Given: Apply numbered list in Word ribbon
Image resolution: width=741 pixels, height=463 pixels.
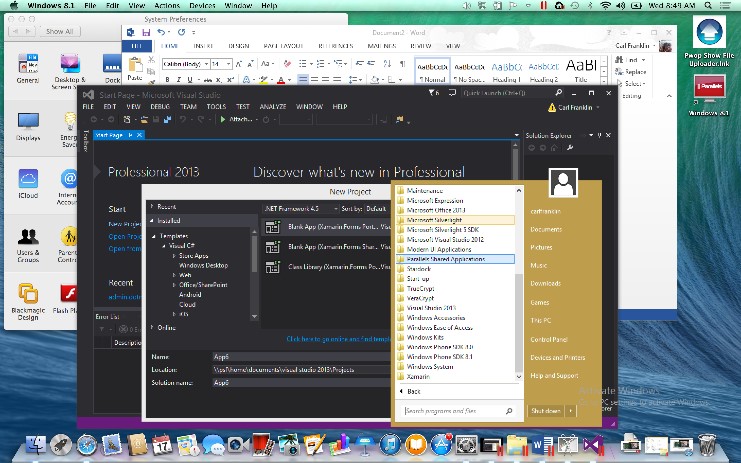Looking at the screenshot, I should (x=320, y=64).
